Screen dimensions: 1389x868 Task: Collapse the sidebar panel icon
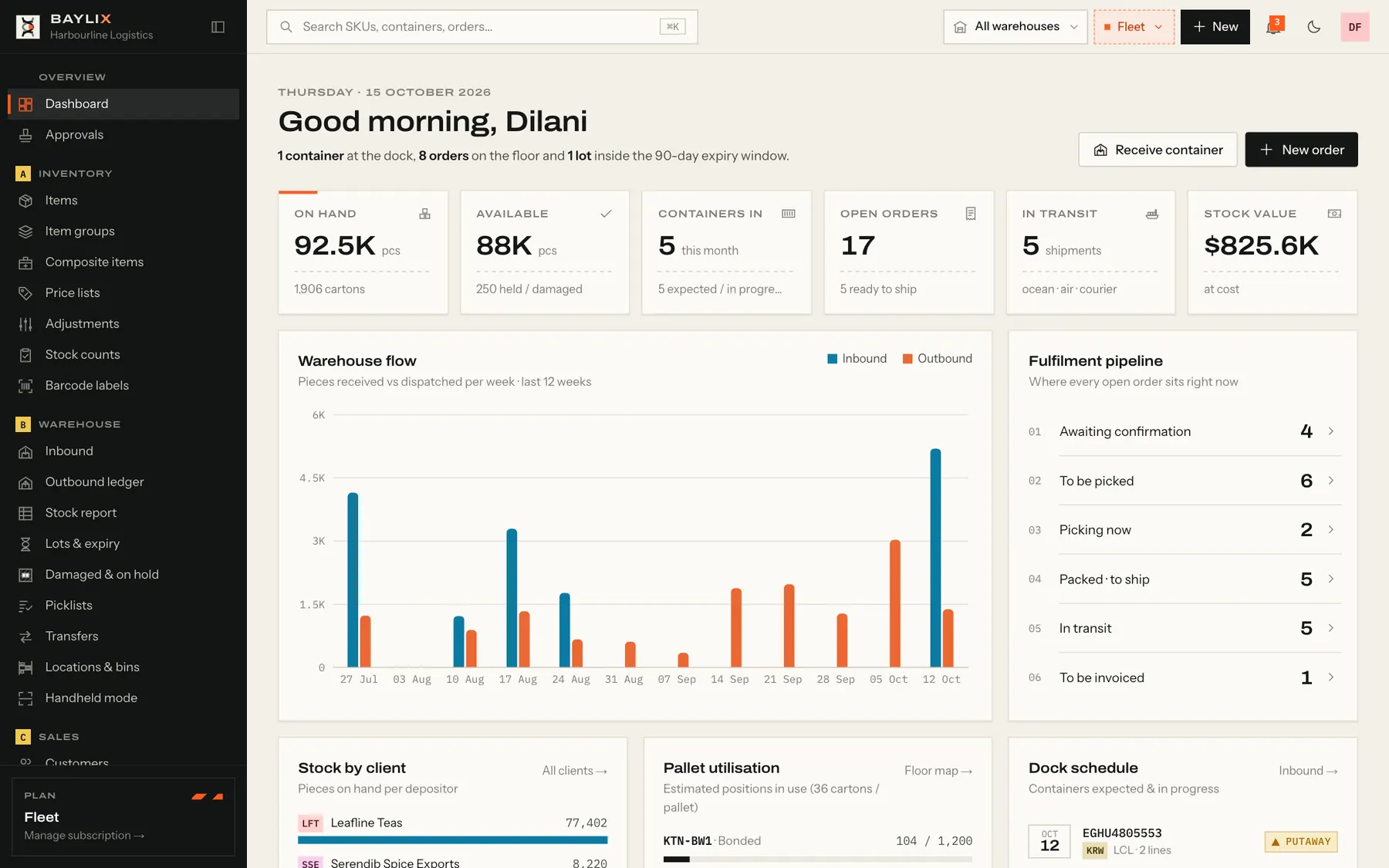(x=218, y=27)
